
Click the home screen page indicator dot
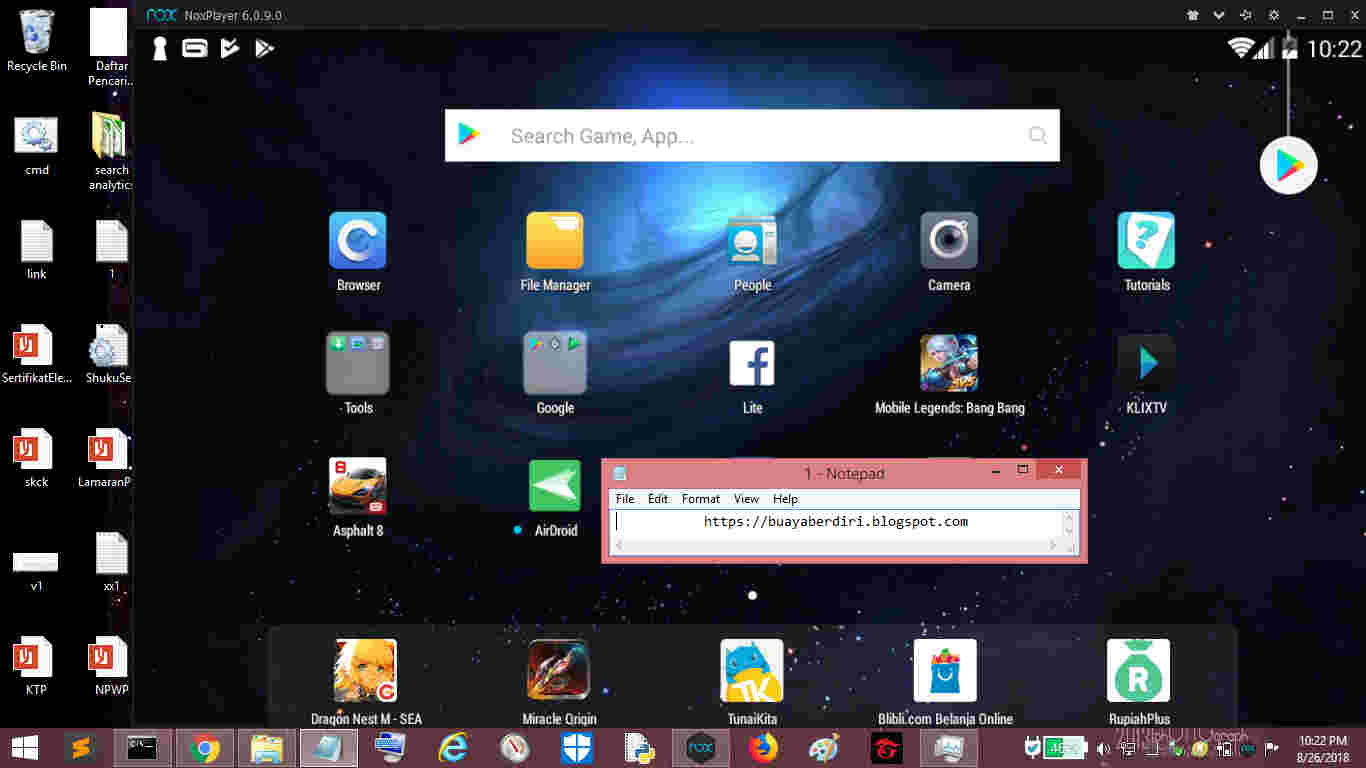tap(752, 595)
